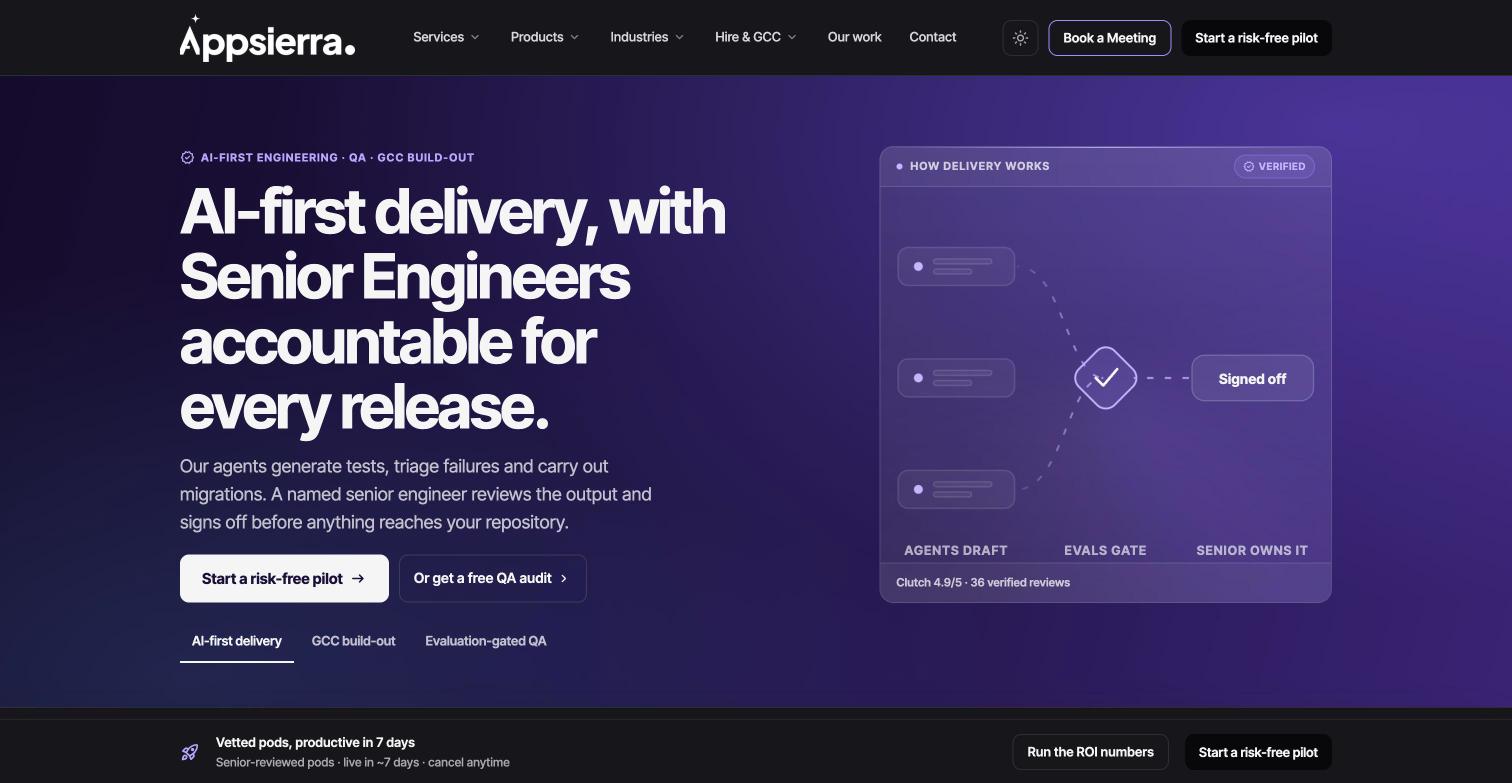Click the verified badge icon near AI-first Engineering
Image resolution: width=1512 pixels, height=783 pixels.
tap(186, 158)
